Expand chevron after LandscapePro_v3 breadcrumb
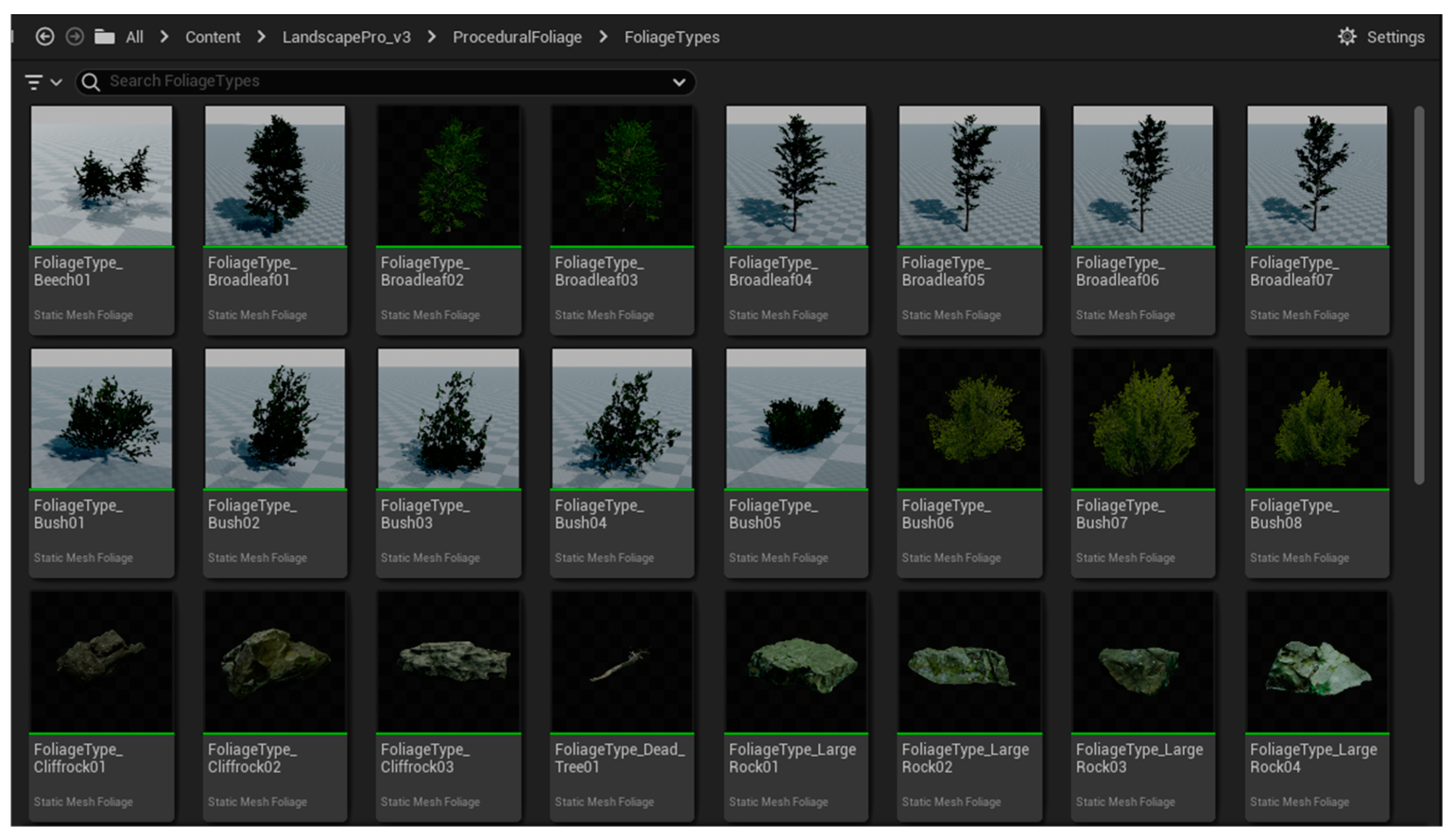The height and width of the screenshot is (840, 1453). (x=431, y=37)
